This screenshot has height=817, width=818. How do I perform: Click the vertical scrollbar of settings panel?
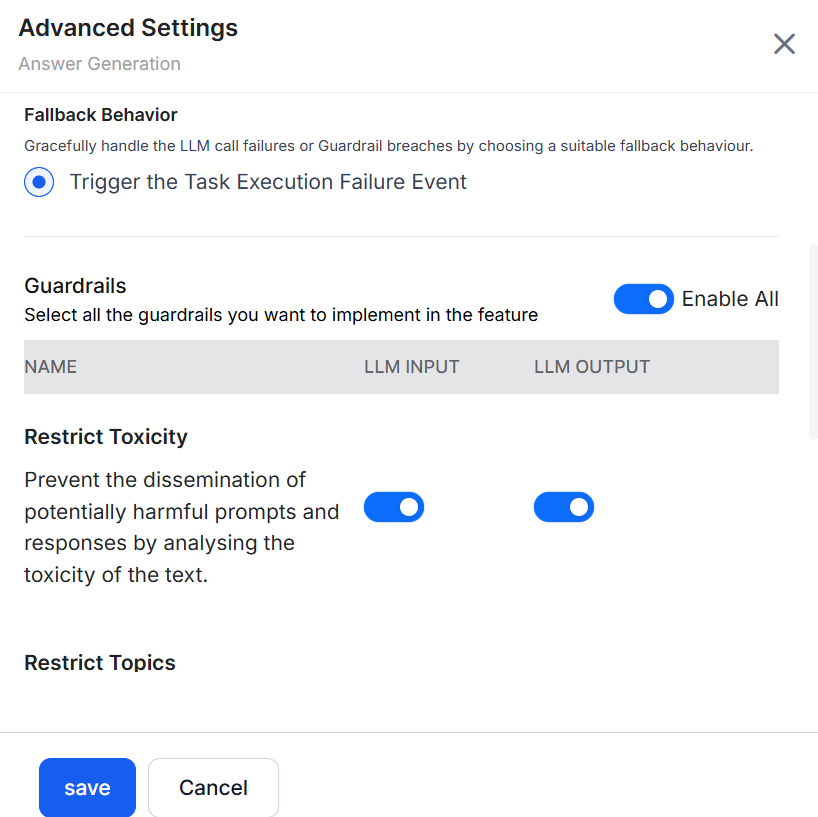coord(813,340)
